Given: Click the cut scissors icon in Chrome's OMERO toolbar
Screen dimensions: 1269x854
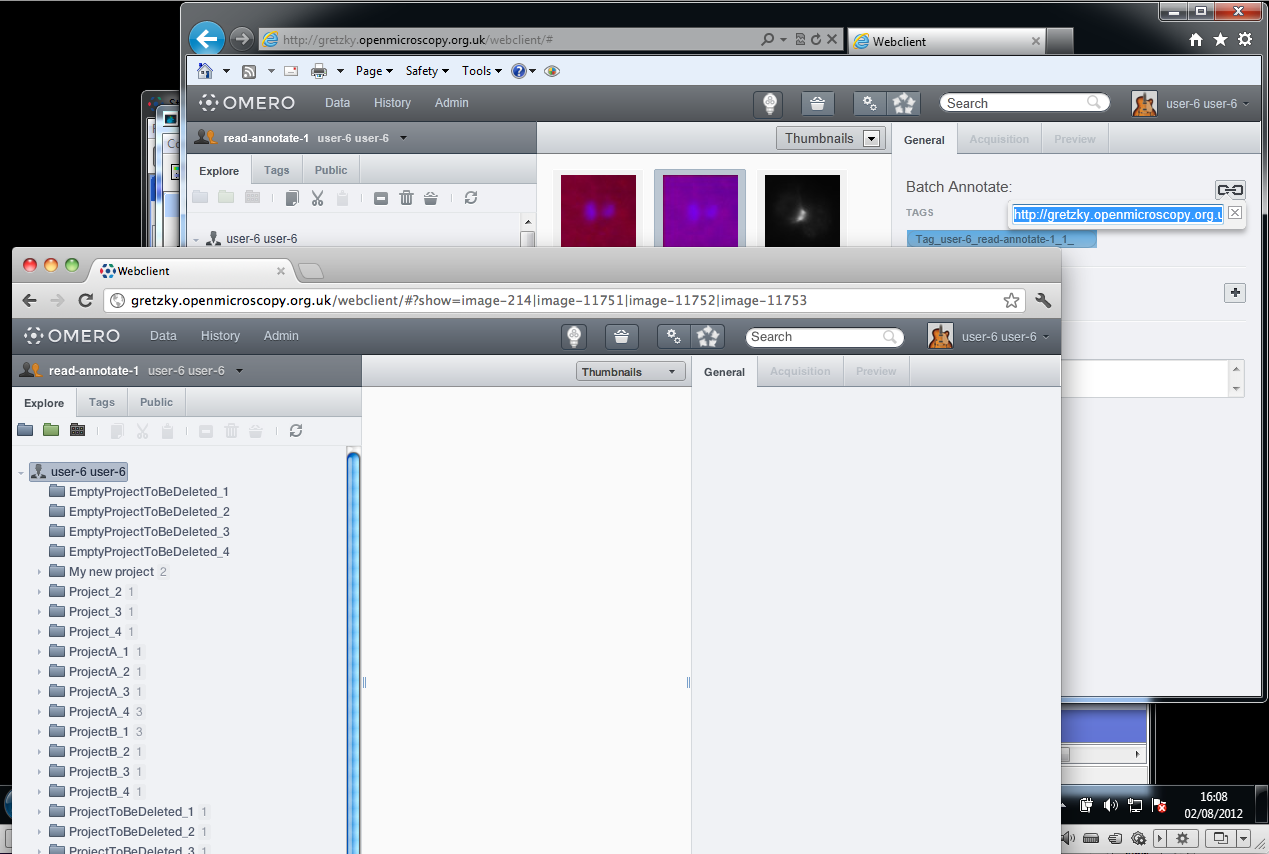Looking at the screenshot, I should click(142, 431).
